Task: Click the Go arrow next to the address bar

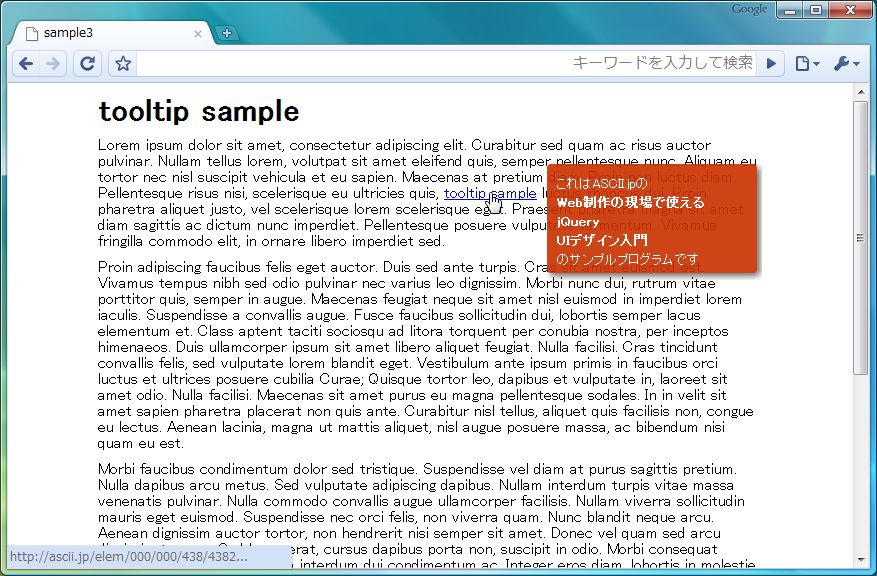Action: click(x=771, y=64)
